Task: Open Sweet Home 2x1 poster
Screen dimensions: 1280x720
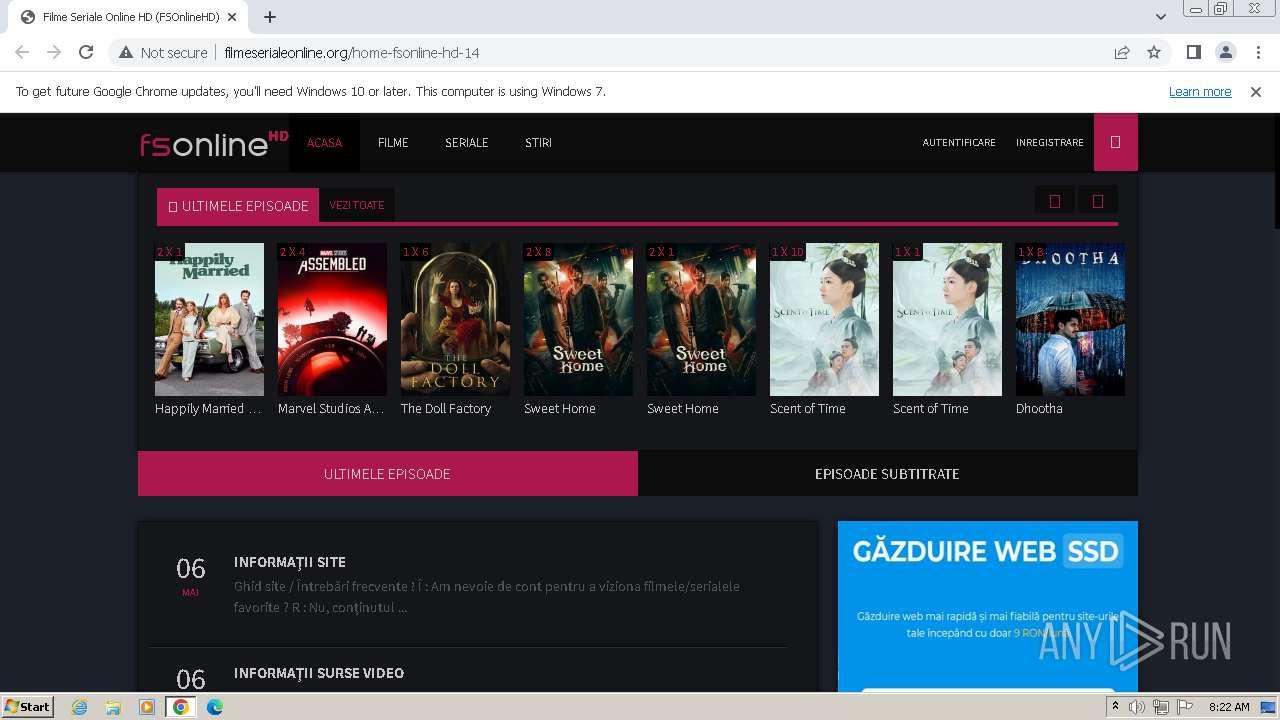Action: point(701,319)
